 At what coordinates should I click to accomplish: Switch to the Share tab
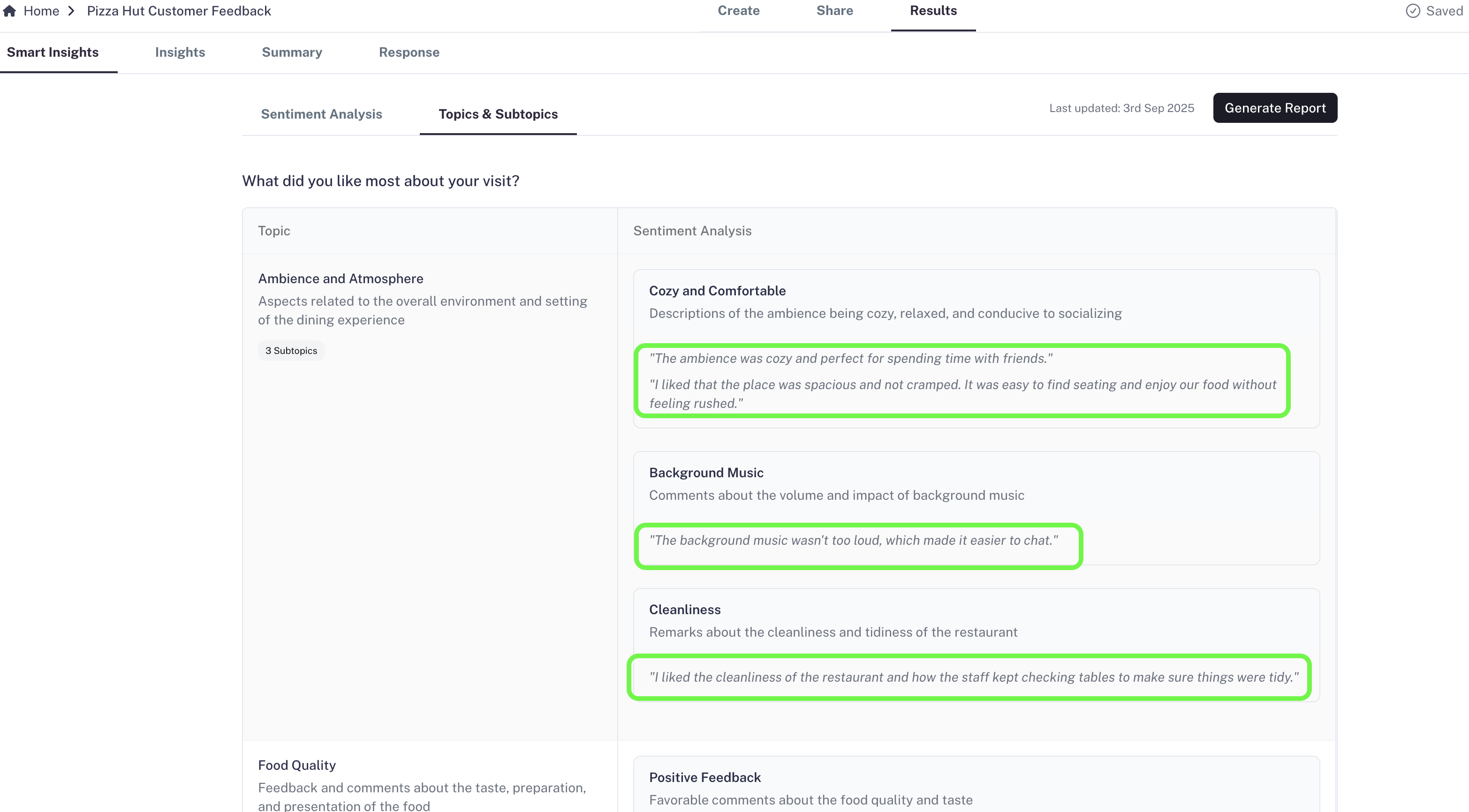(x=834, y=11)
